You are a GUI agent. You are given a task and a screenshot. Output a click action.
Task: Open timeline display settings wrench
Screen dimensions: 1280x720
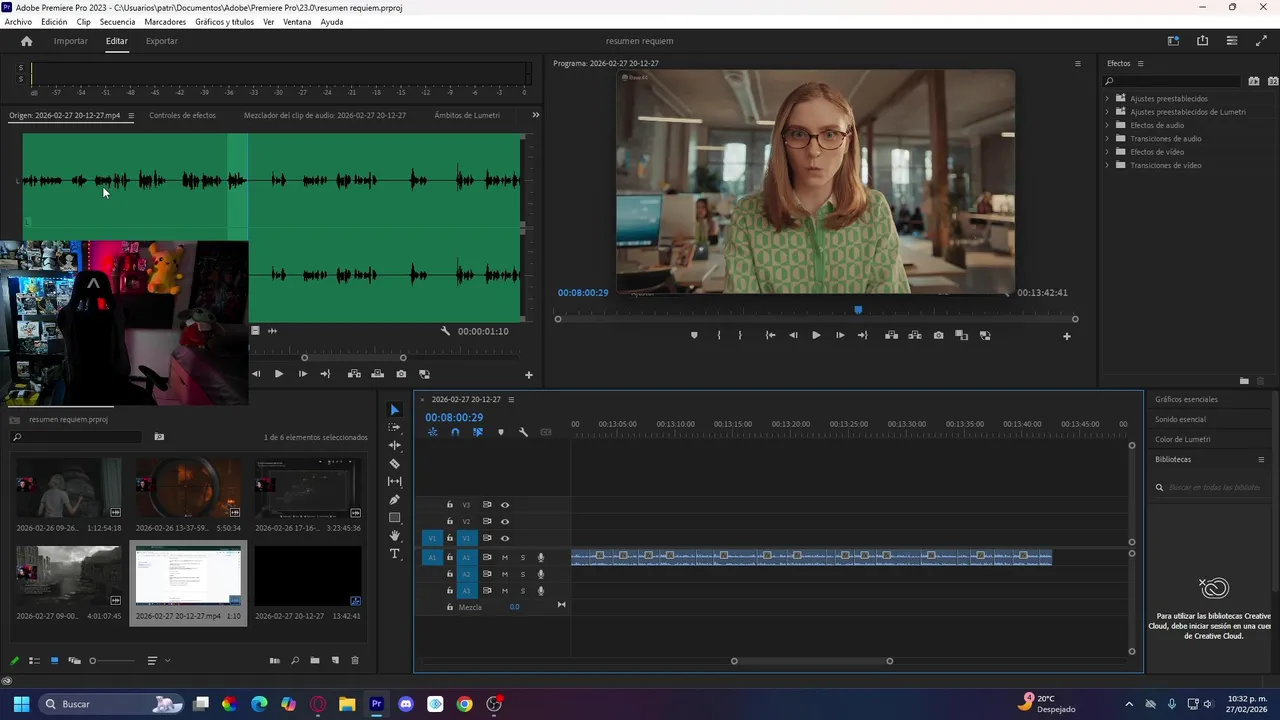click(x=523, y=432)
